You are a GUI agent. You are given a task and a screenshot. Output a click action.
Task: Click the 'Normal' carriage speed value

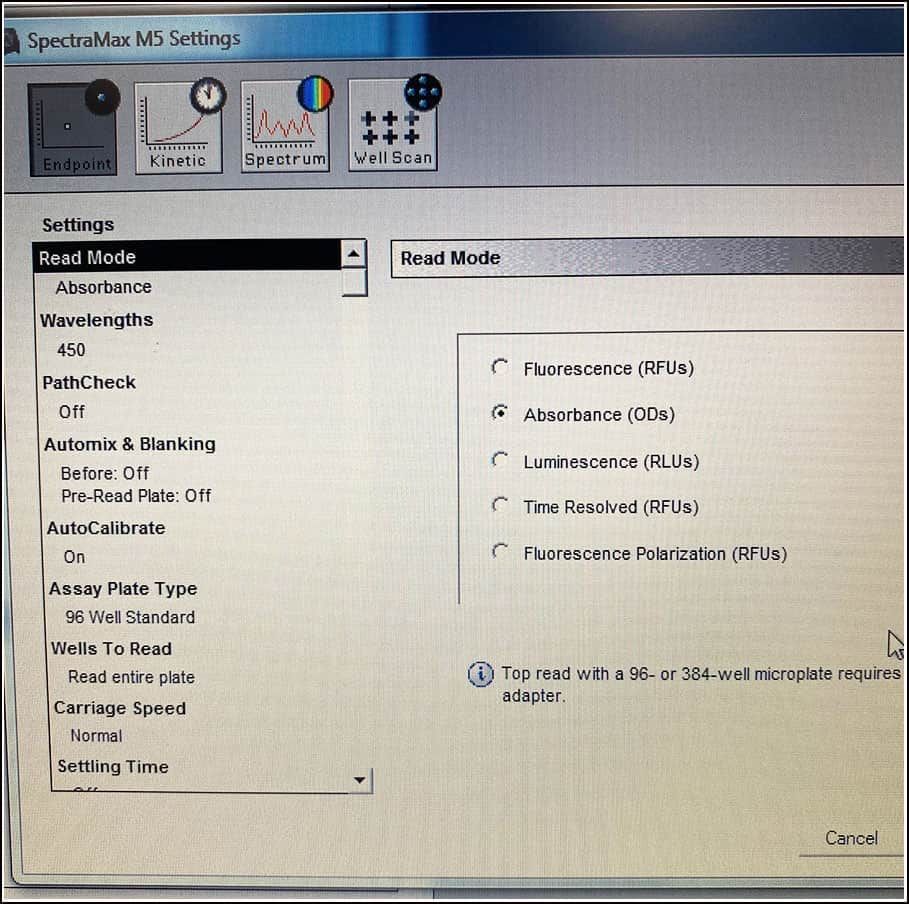(x=96, y=735)
